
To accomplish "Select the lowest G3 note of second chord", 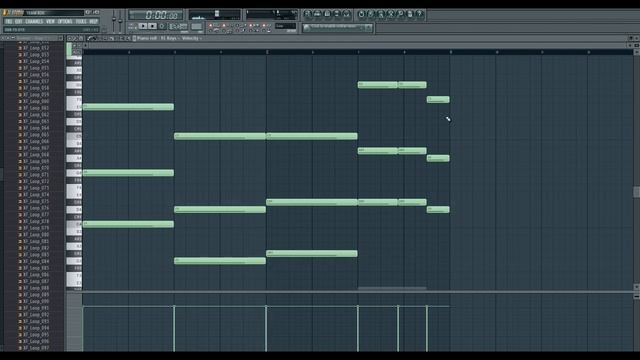I will pyautogui.click(x=220, y=261).
